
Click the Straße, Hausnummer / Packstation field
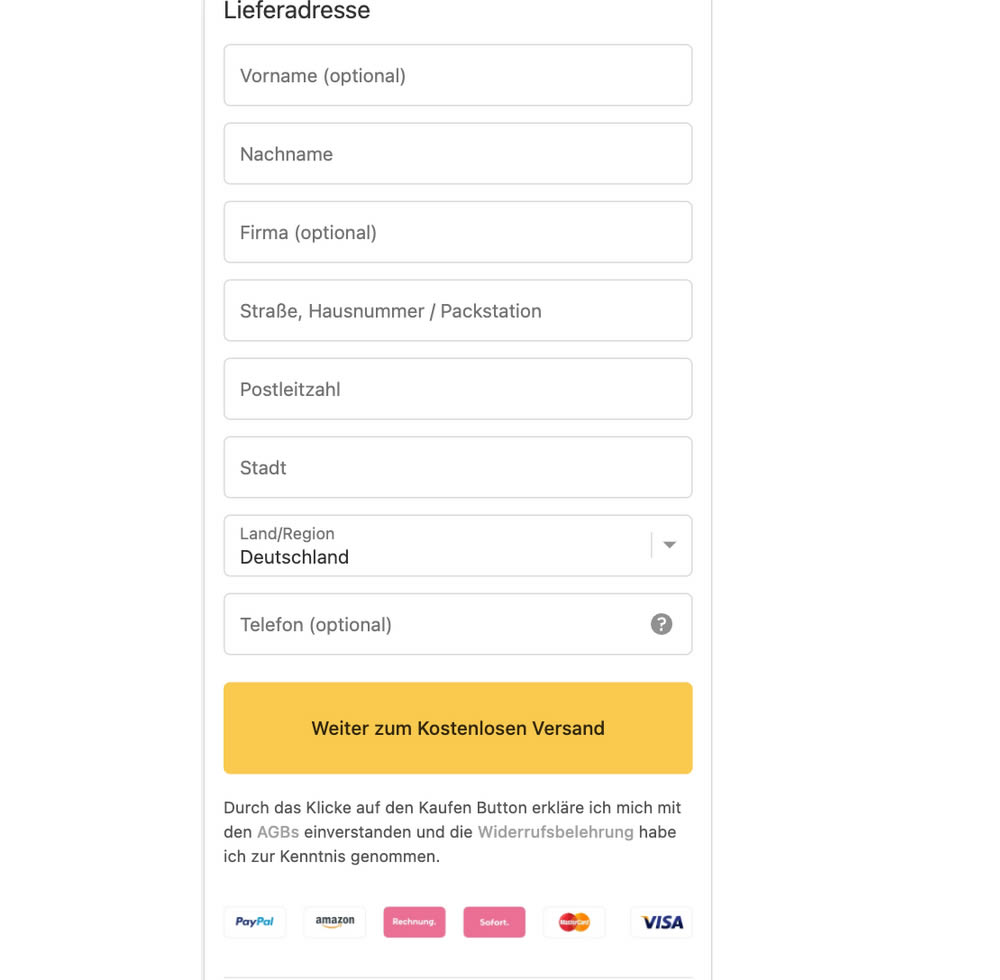458,311
